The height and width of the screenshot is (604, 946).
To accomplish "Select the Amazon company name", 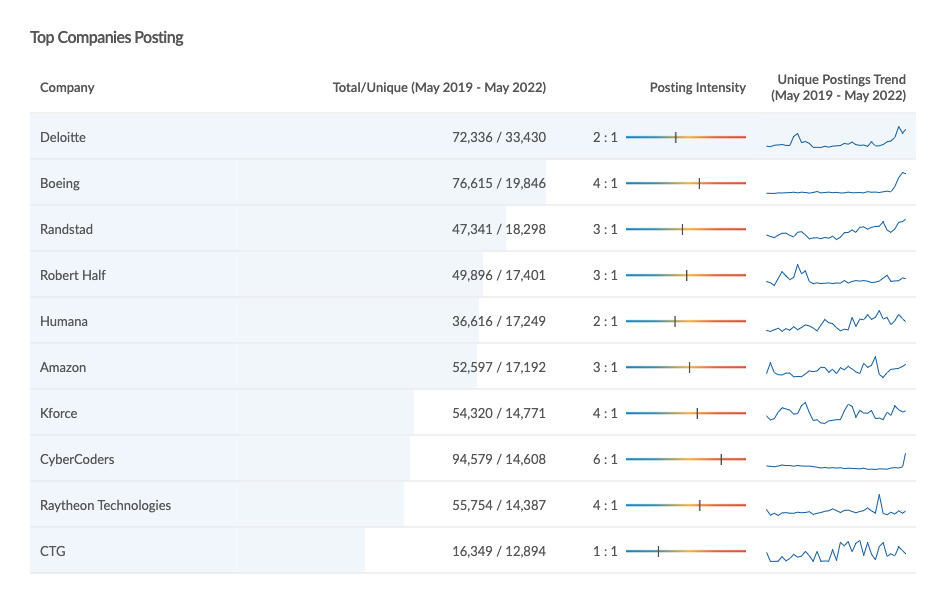I will [63, 367].
